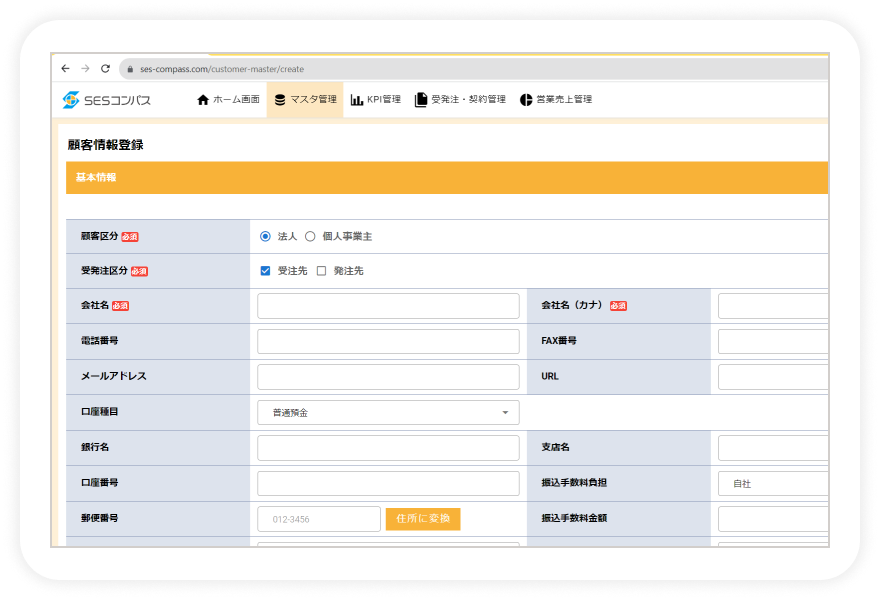Click the FAX番号 input field
The height and width of the screenshot is (600, 880).
[x=773, y=341]
